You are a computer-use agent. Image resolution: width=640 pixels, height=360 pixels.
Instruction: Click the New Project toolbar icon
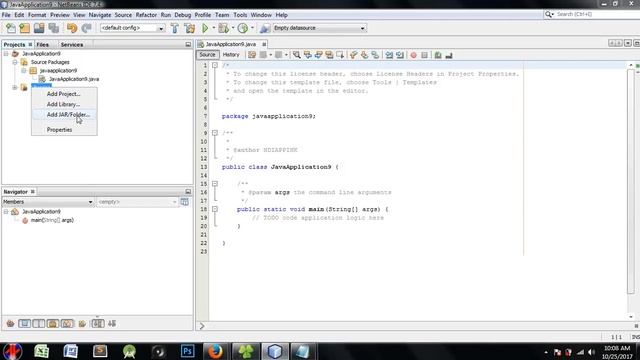tap(25, 28)
